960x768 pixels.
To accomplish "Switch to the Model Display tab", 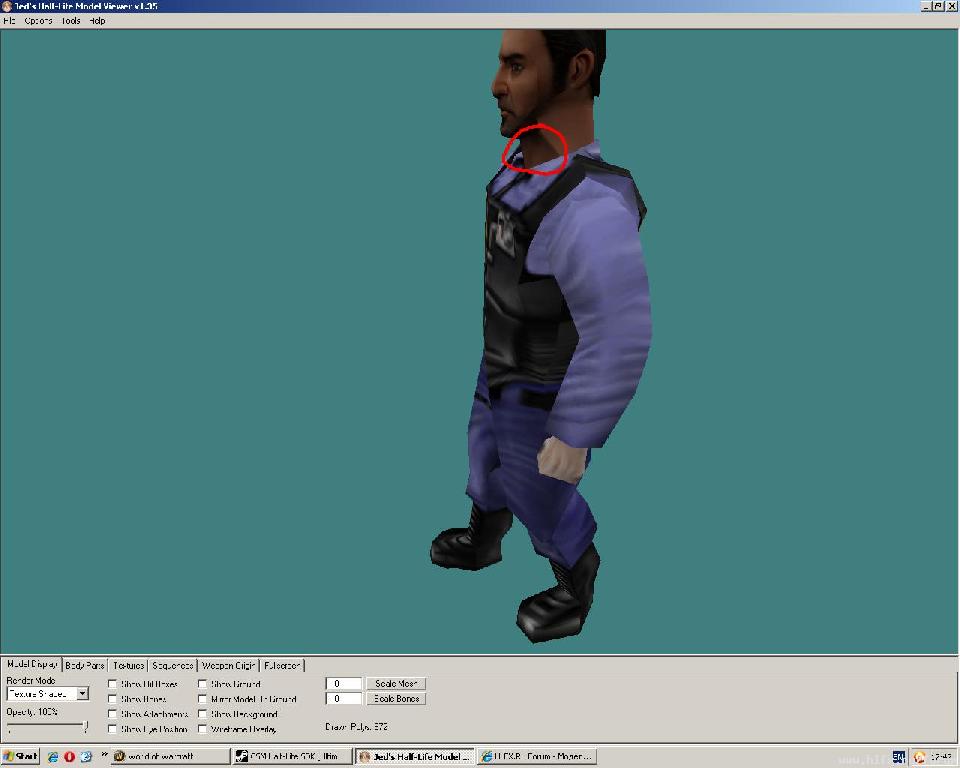I will (x=32, y=664).
